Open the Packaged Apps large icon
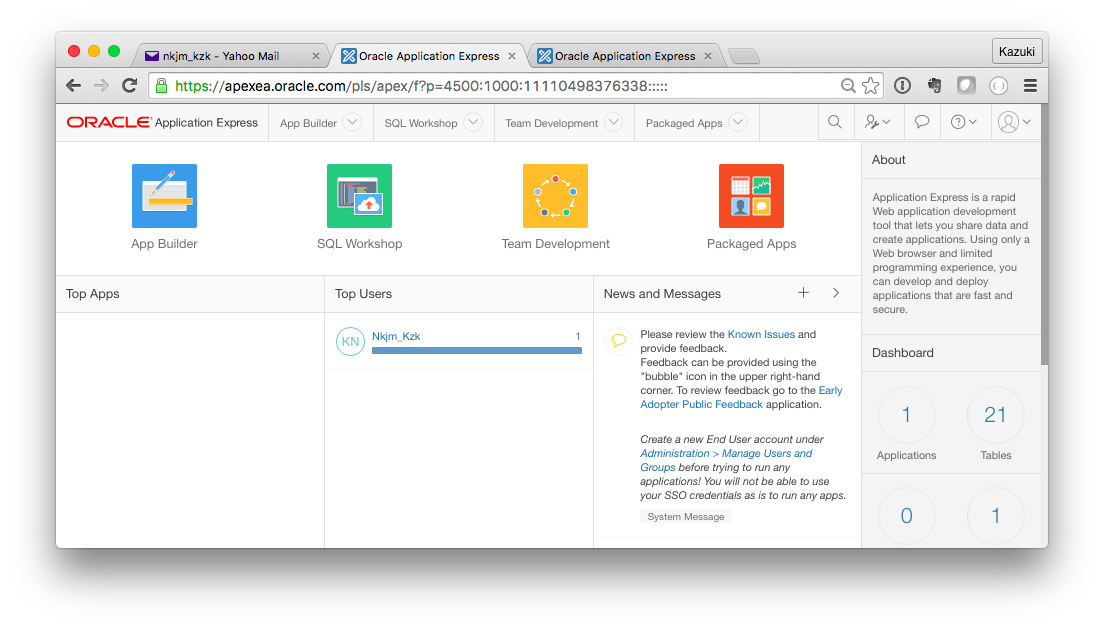1104x628 pixels. (751, 196)
